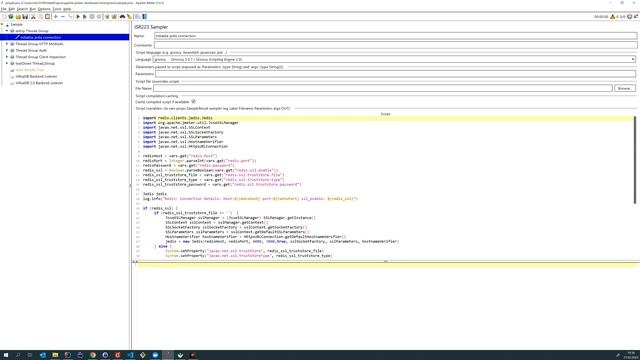Open the Function Helper toolbar icon
Image resolution: width=640 pixels, height=360 pixels.
[138, 17]
